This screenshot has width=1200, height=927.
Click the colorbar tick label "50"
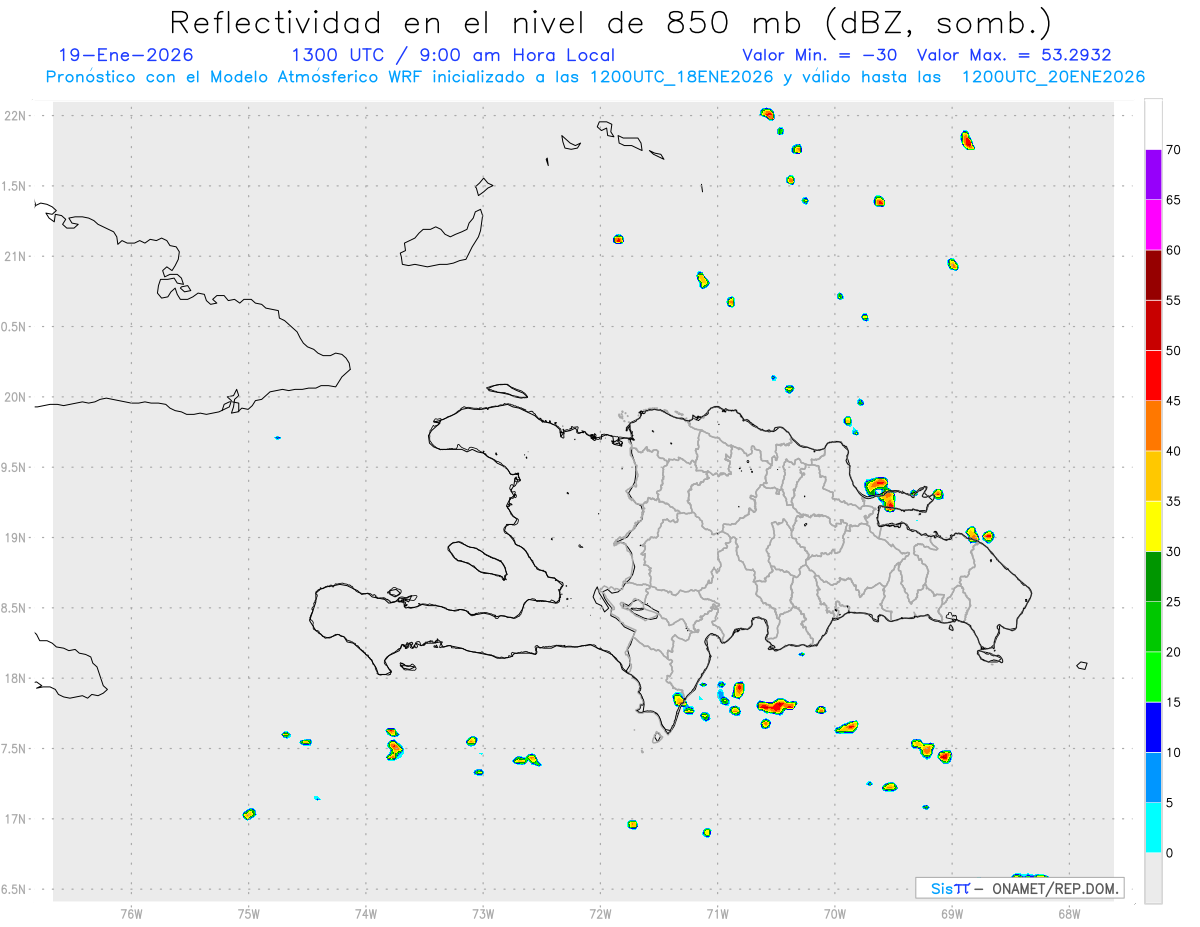[x=1173, y=351]
